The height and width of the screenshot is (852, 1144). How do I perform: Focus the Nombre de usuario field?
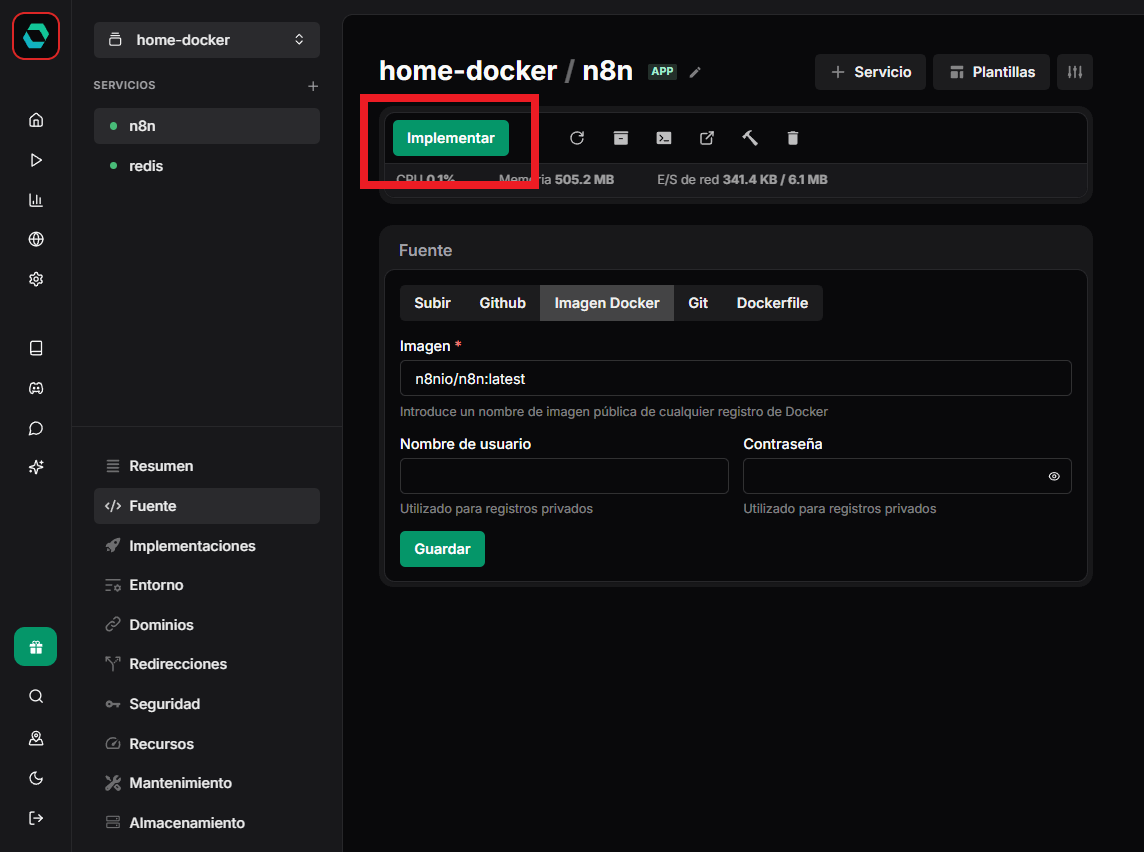coord(564,476)
